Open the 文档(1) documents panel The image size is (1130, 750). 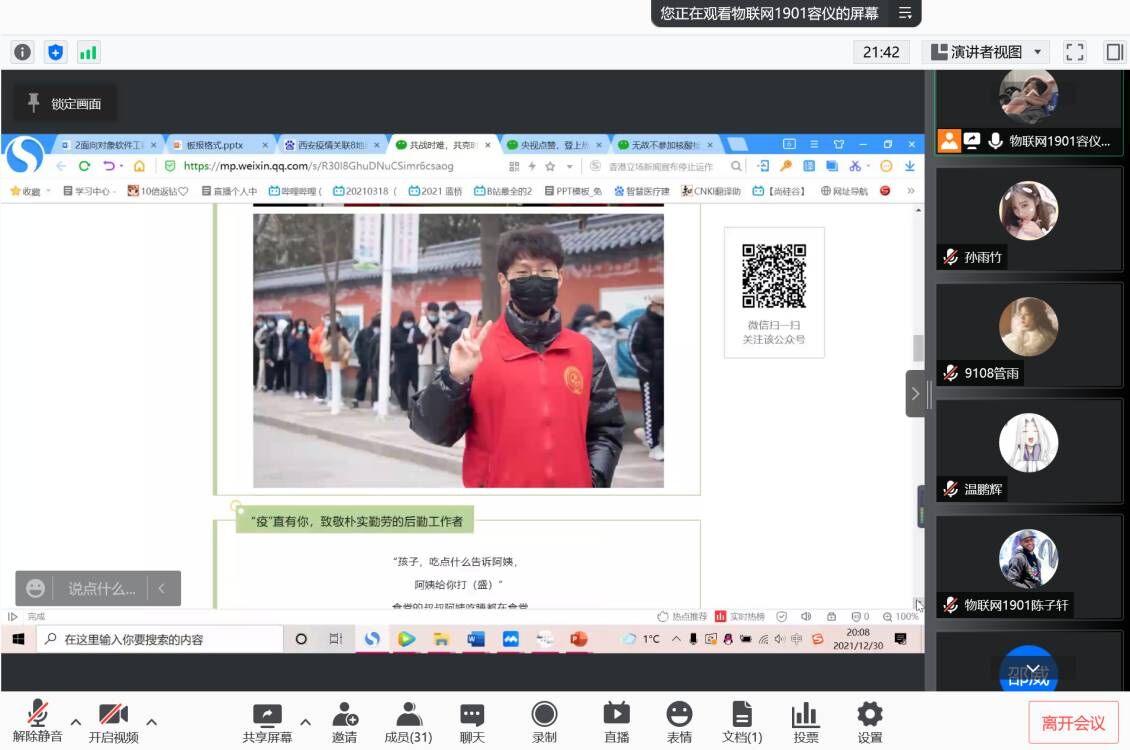coord(742,721)
